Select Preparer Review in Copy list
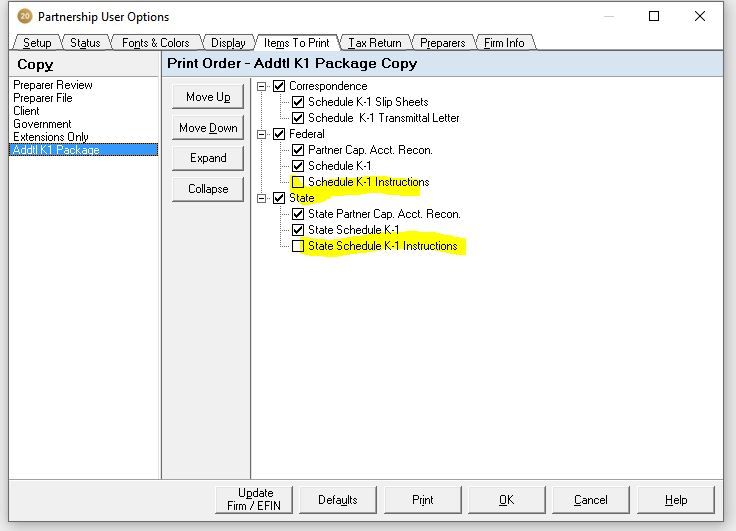Viewport: 736px width, 531px height. pyautogui.click(x=52, y=85)
